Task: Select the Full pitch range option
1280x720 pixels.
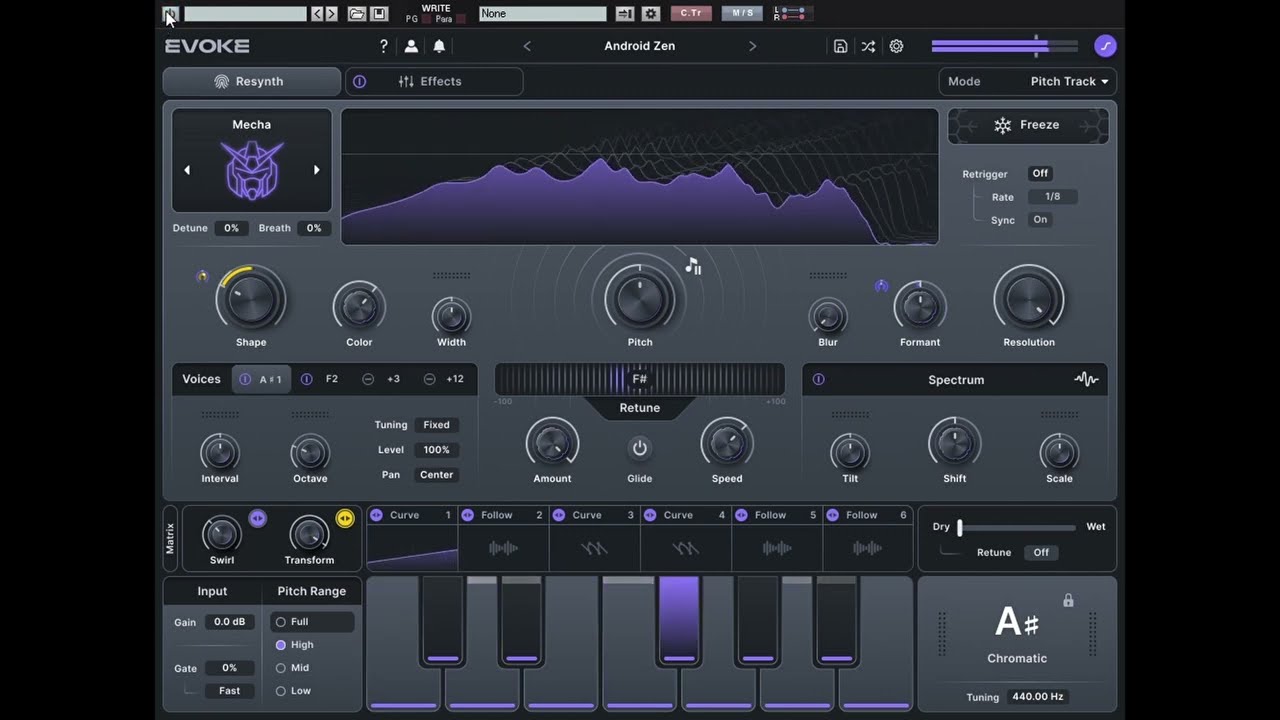Action: (x=311, y=622)
